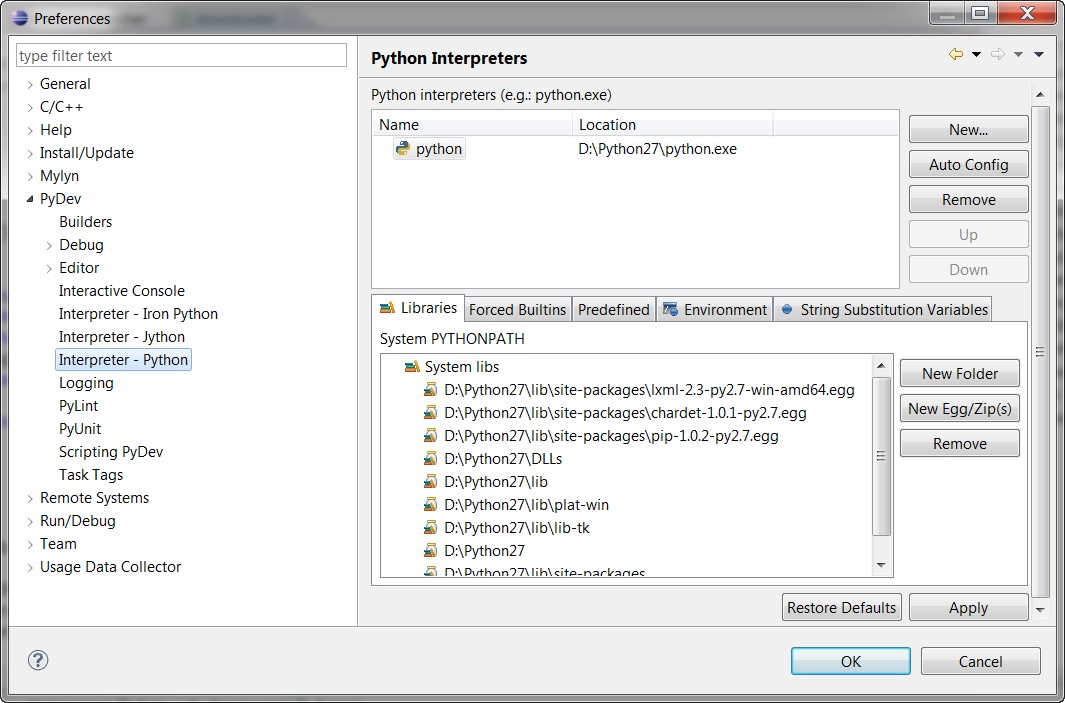Click the System libs folder icon
Image resolution: width=1065 pixels, height=703 pixels.
pyautogui.click(x=411, y=367)
